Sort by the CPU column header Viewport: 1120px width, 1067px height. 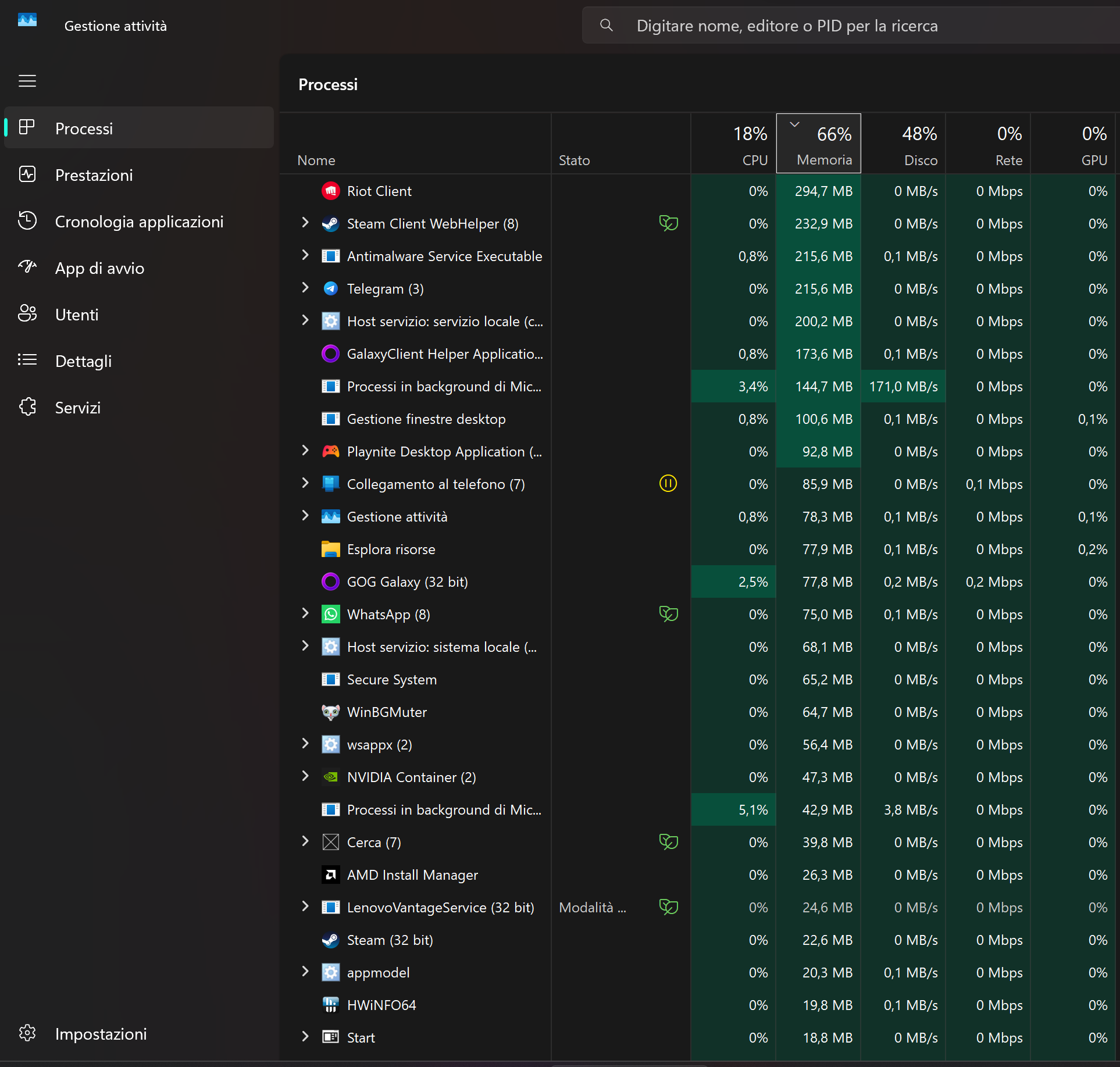click(x=734, y=144)
